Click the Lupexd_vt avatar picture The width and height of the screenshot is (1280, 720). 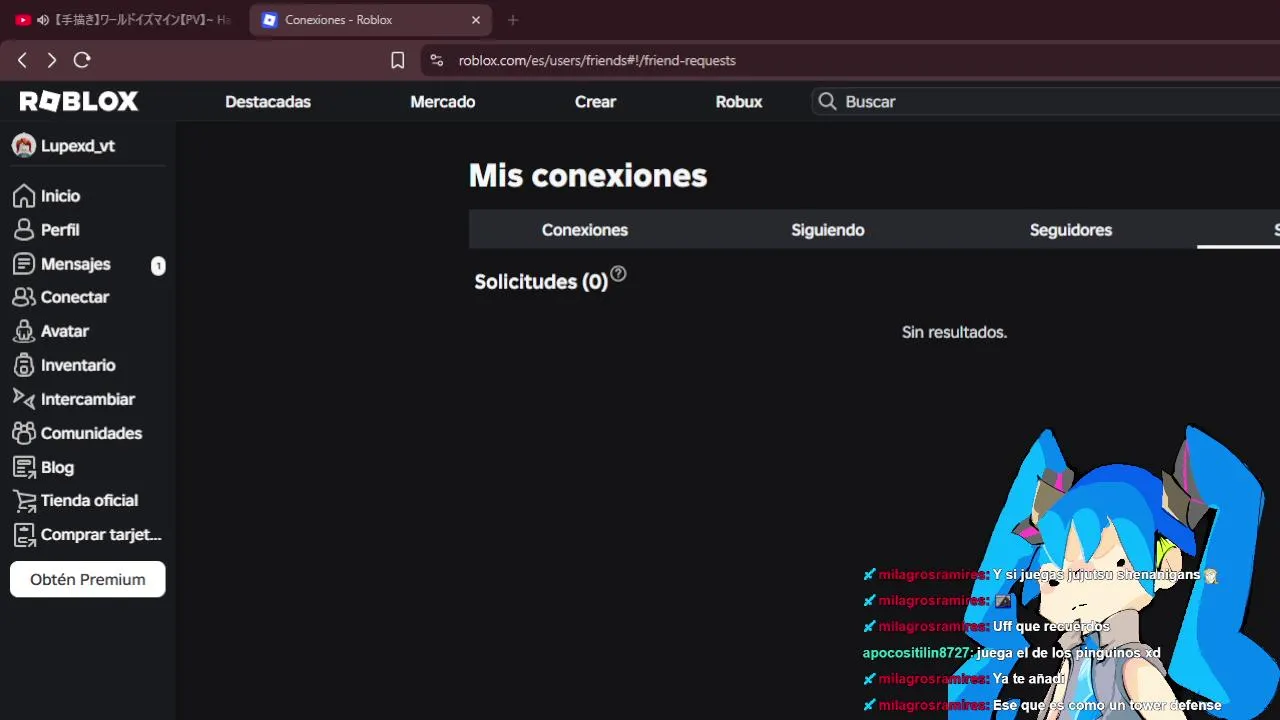(23, 146)
